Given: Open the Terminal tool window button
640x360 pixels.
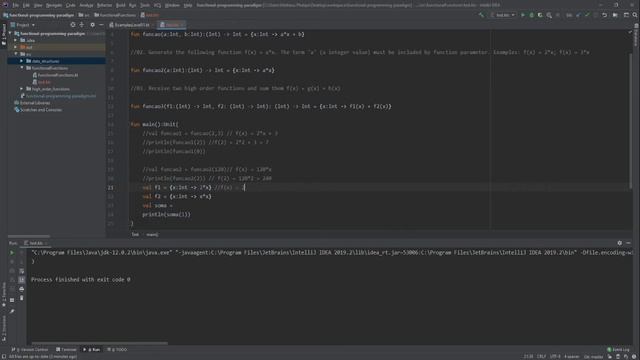Looking at the screenshot, I should [67, 350].
